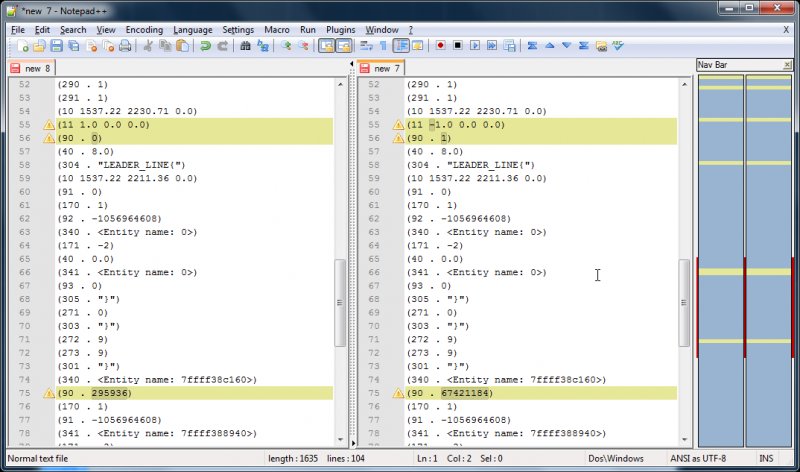Viewport: 800px width, 472px height.
Task: Open the Plugins menu
Action: click(x=340, y=30)
